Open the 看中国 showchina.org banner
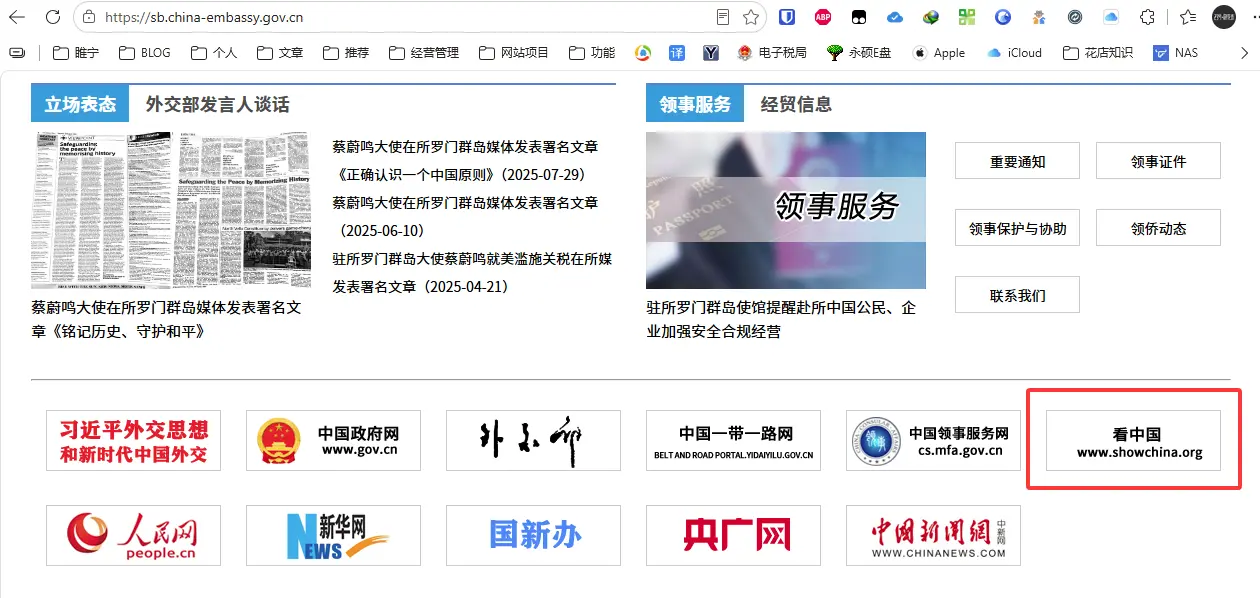 tap(1133, 440)
